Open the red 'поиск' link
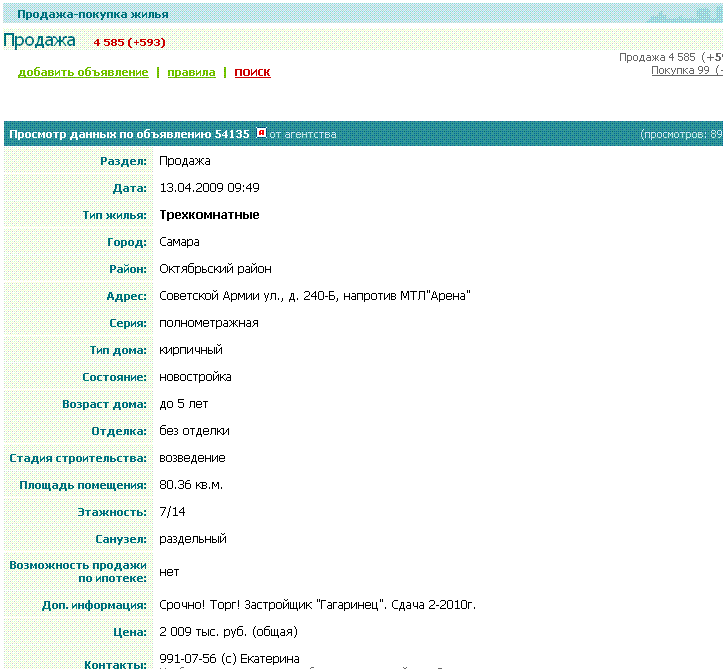This screenshot has height=669, width=723. (252, 72)
